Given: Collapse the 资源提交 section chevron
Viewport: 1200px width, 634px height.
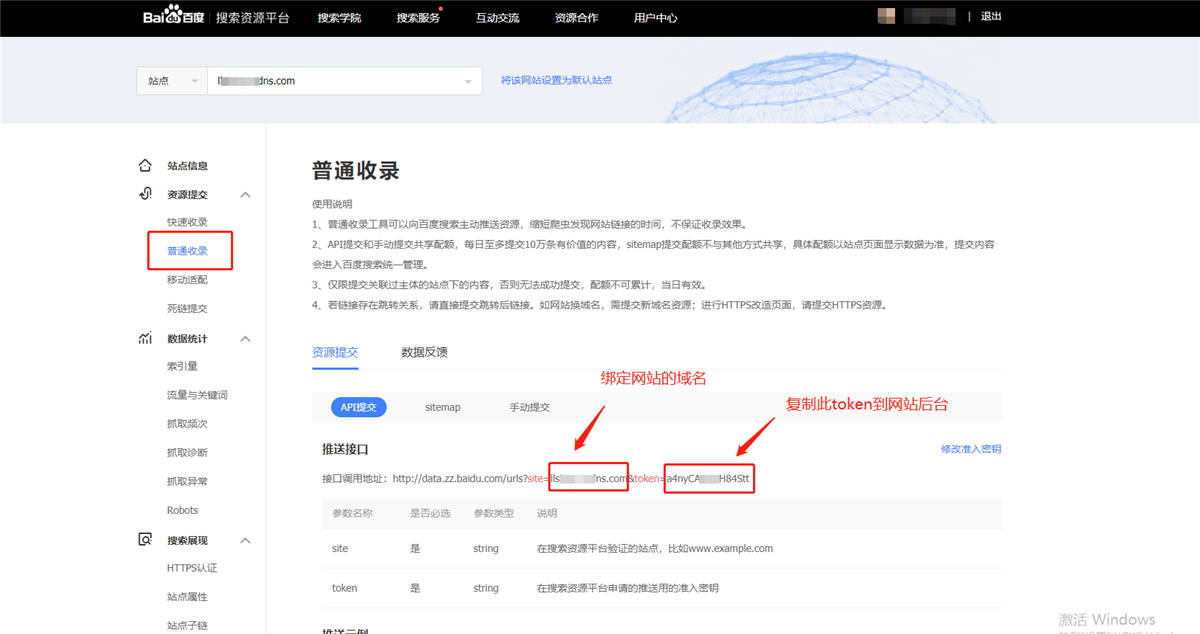Looking at the screenshot, I should pos(246,195).
